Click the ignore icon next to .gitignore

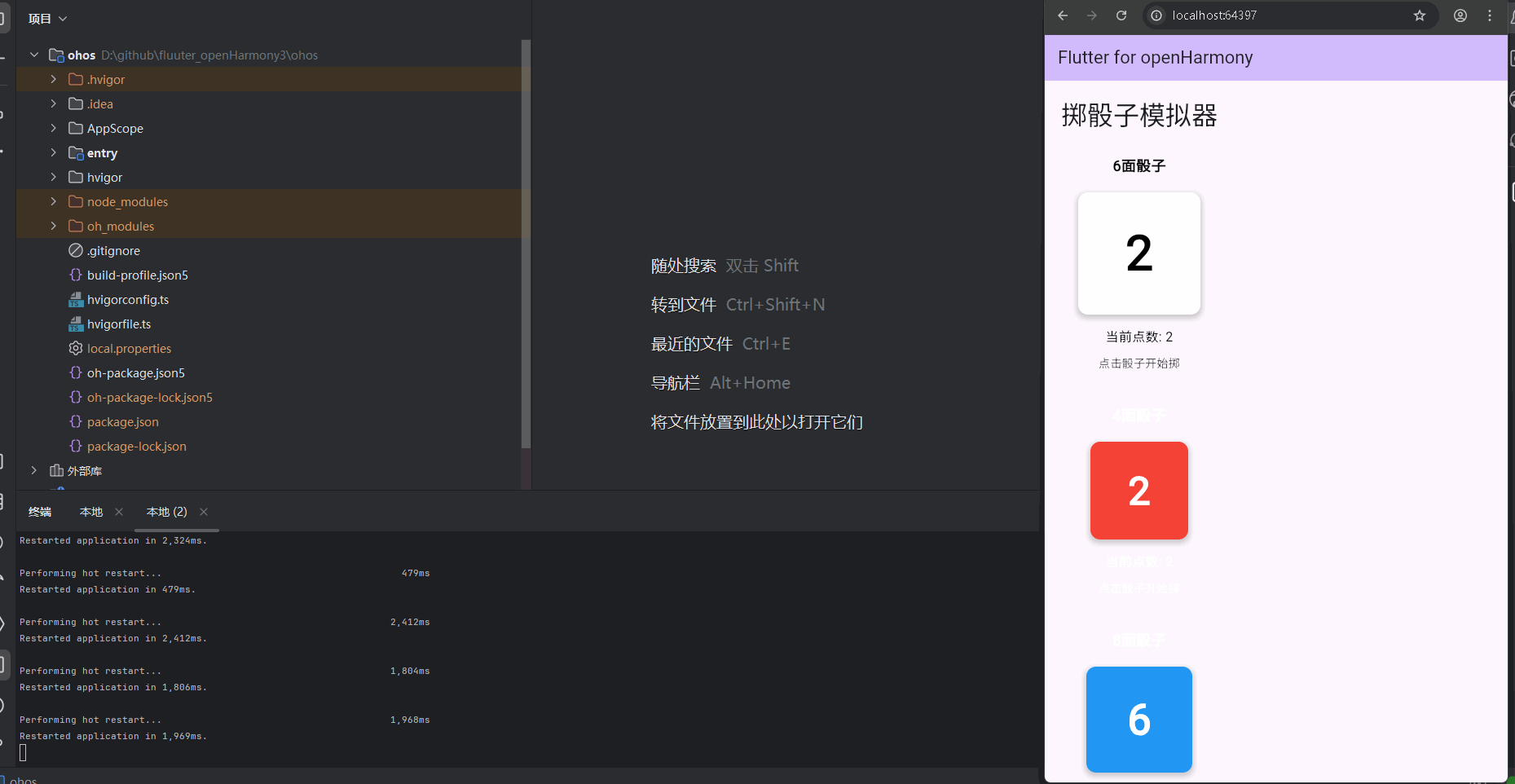[75, 250]
